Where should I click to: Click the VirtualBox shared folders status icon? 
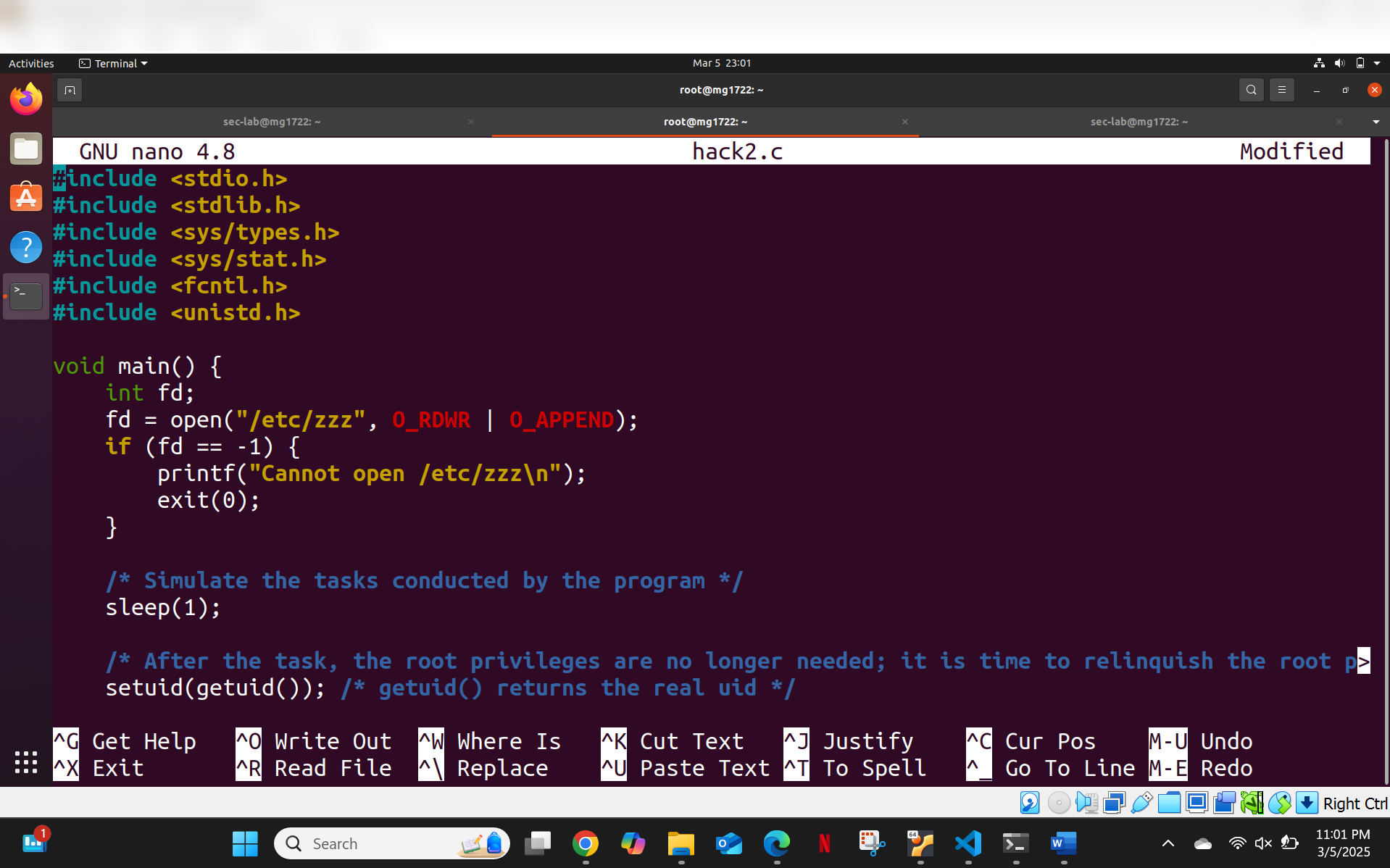[x=1169, y=803]
